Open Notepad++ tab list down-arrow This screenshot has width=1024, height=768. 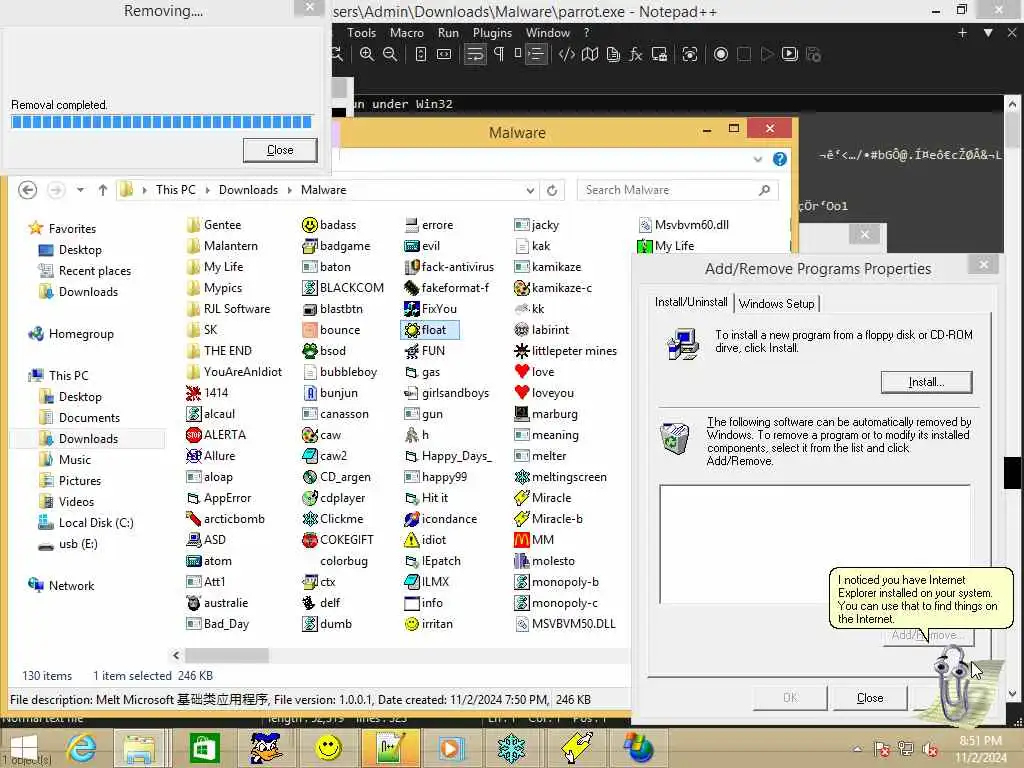tap(988, 33)
